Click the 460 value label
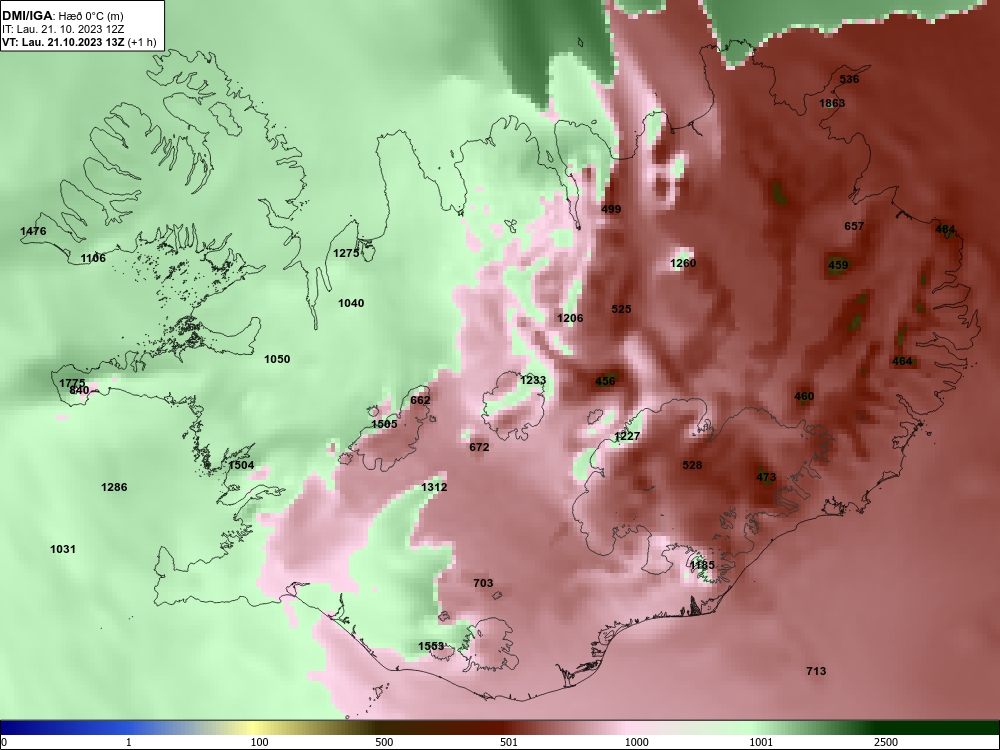1000x750 pixels. click(x=804, y=396)
